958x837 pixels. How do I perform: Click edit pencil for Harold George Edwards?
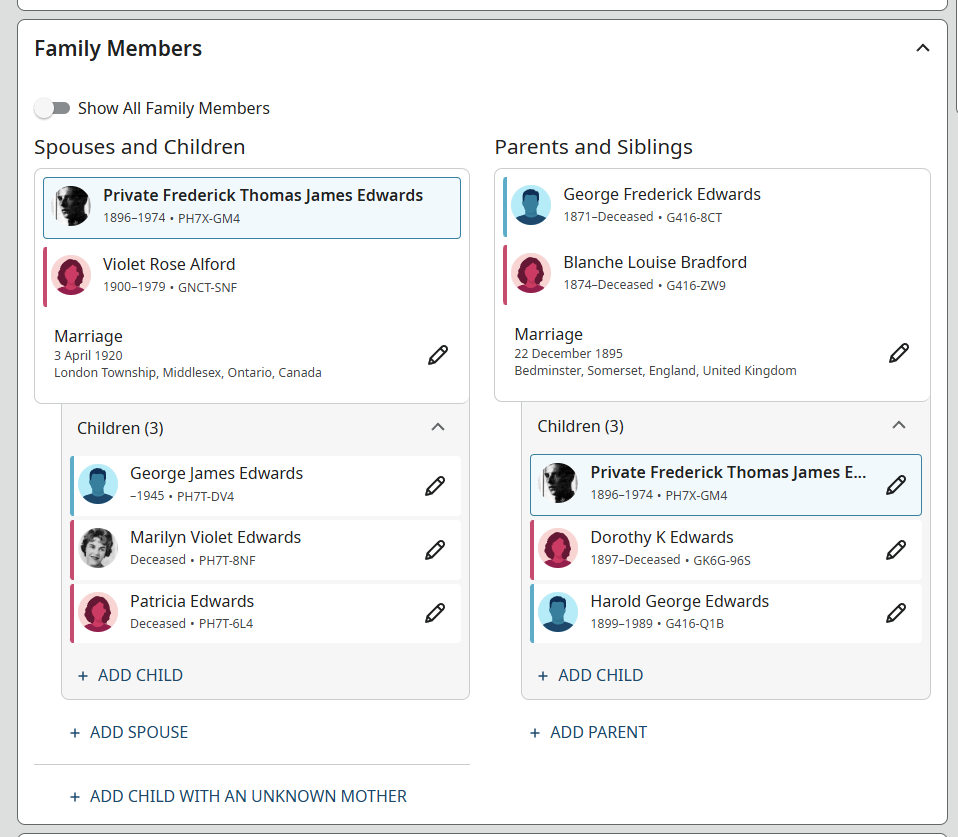click(896, 613)
